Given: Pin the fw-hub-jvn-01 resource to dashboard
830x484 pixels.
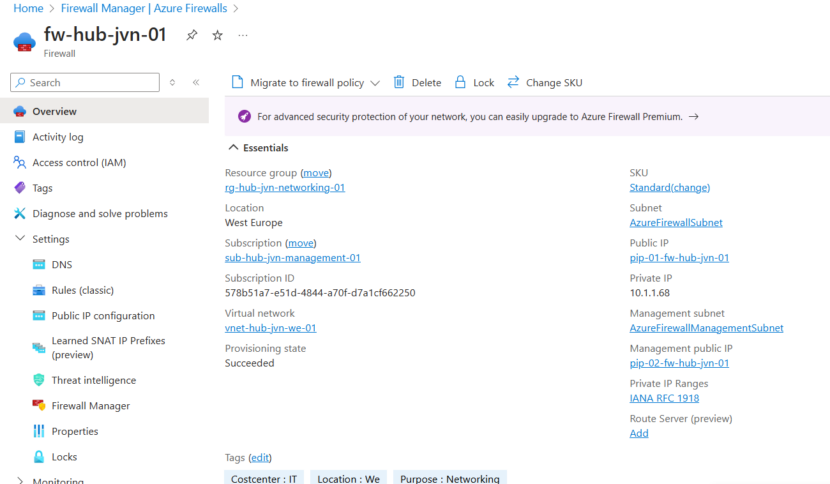Looking at the screenshot, I should 192,35.
